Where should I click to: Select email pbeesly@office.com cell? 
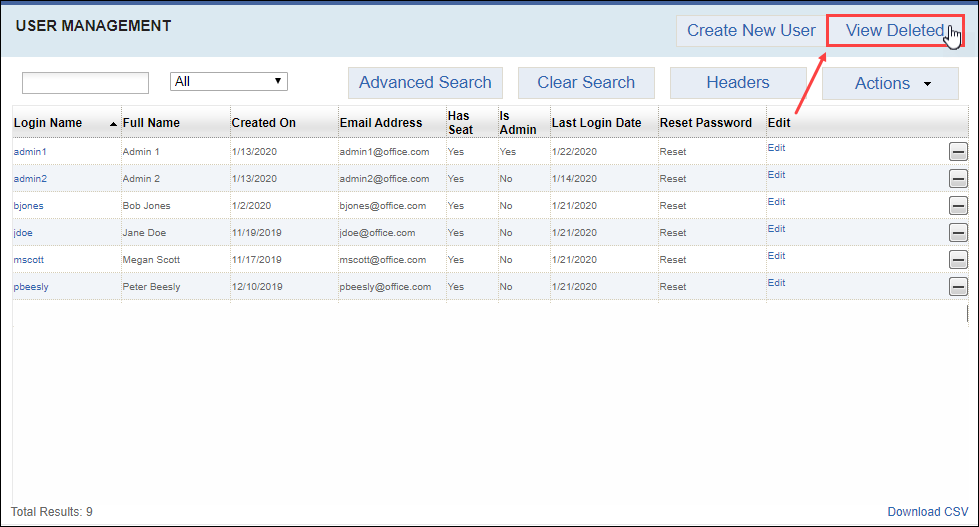click(385, 287)
